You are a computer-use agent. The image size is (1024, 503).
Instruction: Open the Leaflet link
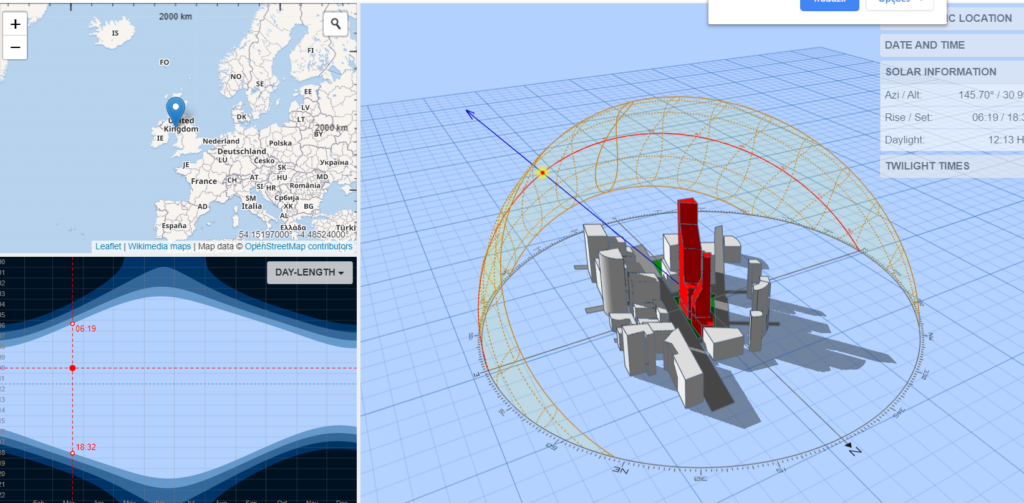[108, 246]
